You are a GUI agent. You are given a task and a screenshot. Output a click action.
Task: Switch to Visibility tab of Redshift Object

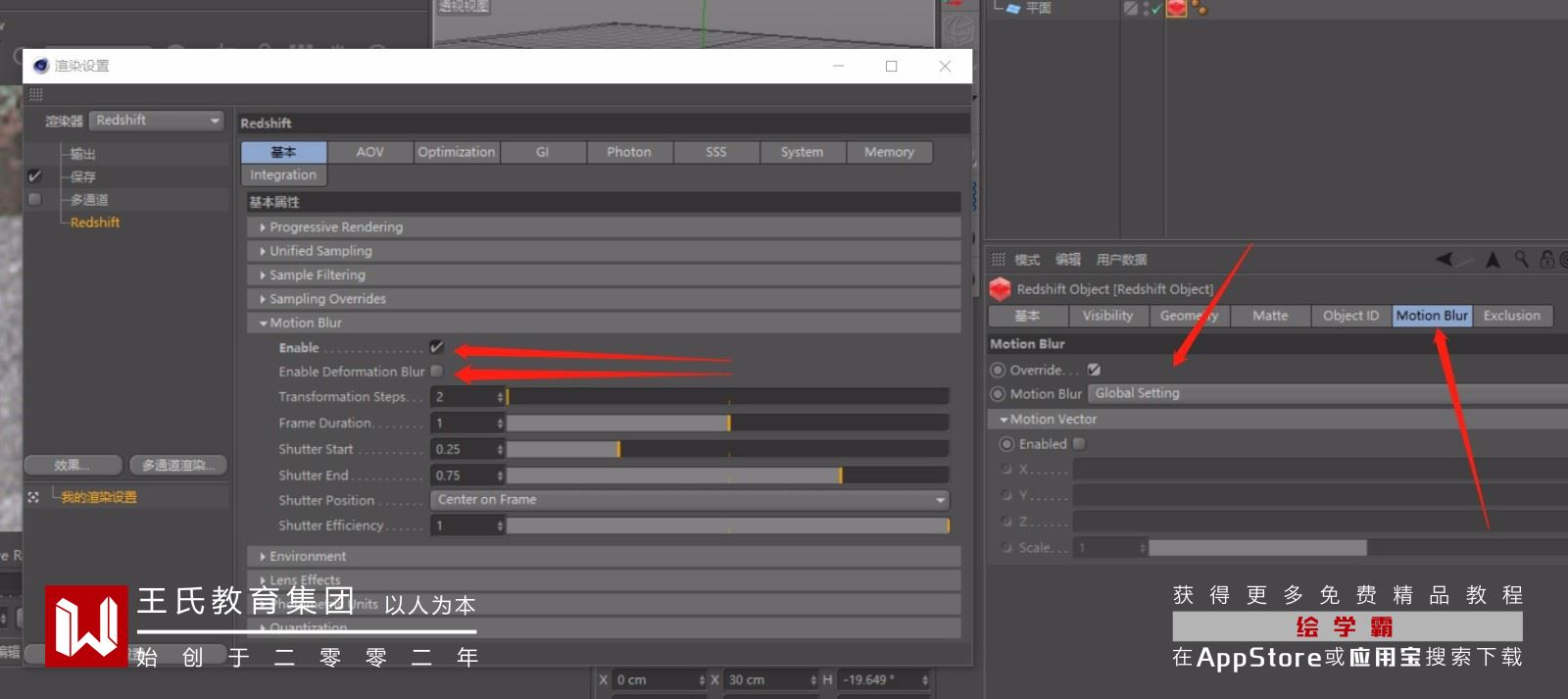1107,316
